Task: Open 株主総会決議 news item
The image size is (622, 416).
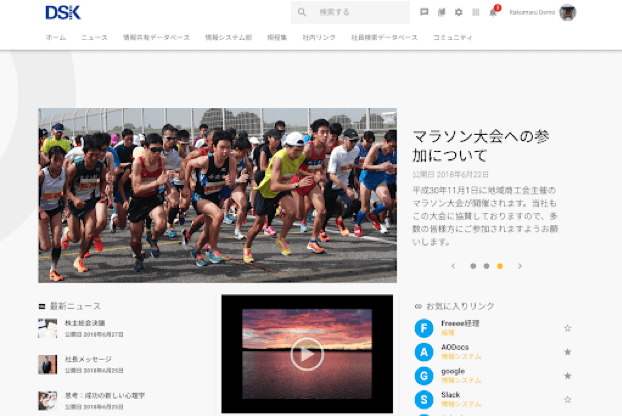Action: 85,323
